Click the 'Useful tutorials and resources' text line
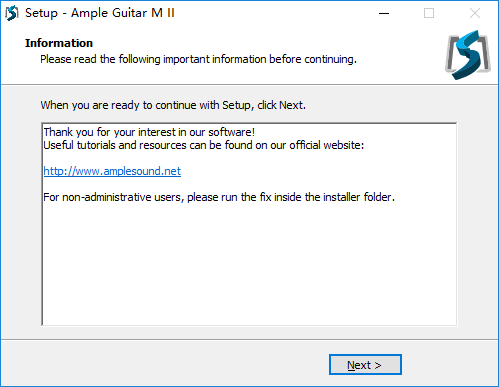This screenshot has height=387, width=499. point(204,145)
